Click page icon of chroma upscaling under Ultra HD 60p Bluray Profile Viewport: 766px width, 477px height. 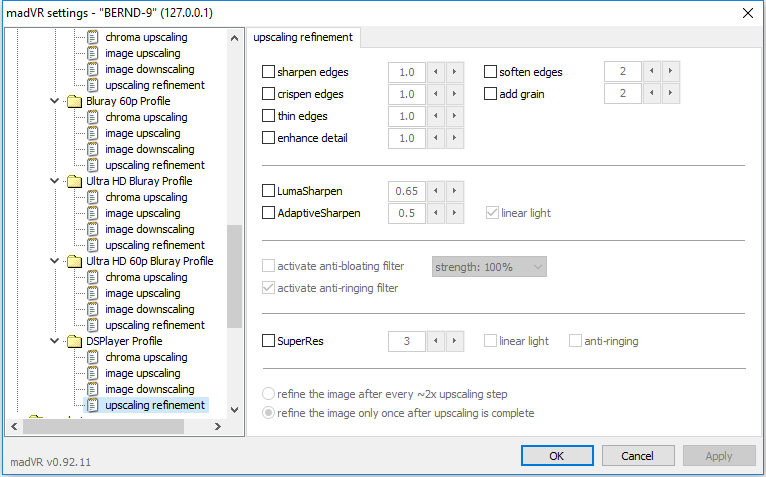click(92, 278)
